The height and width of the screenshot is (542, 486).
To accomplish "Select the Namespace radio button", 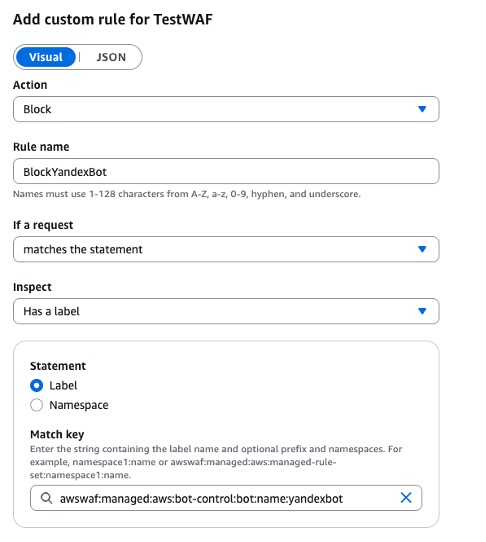I will pyautogui.click(x=37, y=405).
